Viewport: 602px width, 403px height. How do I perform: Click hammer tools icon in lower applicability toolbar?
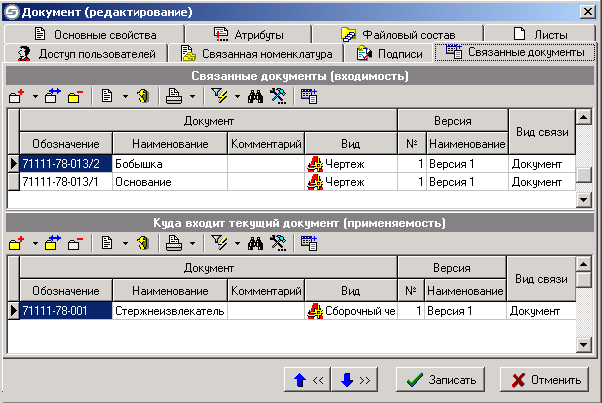[279, 242]
